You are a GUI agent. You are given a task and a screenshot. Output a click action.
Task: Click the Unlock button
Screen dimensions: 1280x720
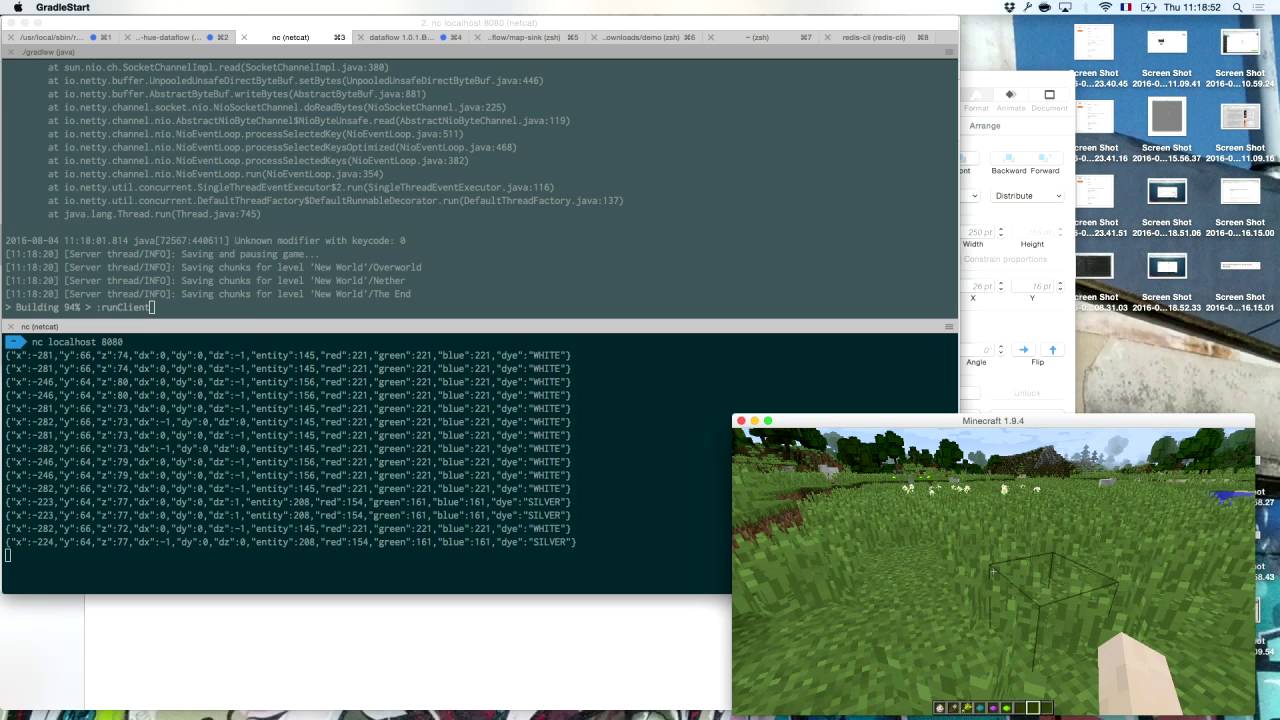click(1027, 393)
